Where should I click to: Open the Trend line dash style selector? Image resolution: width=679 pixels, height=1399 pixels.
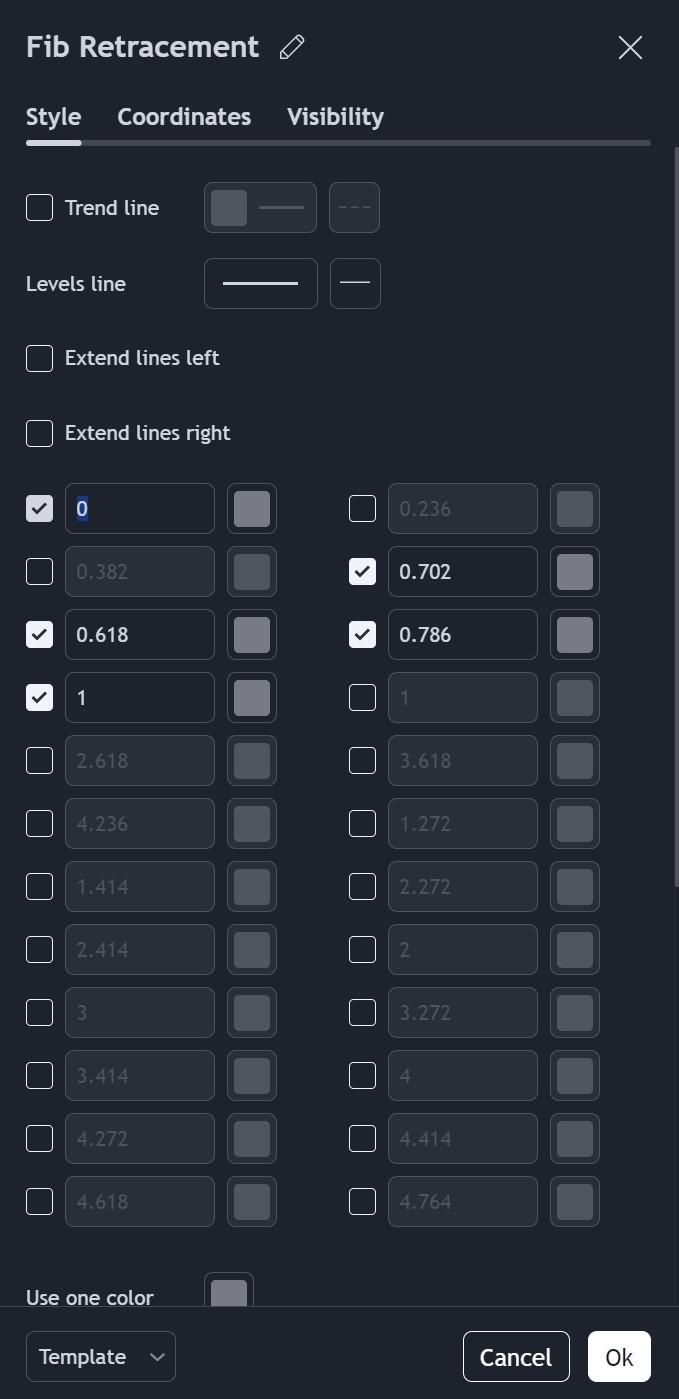tap(354, 208)
